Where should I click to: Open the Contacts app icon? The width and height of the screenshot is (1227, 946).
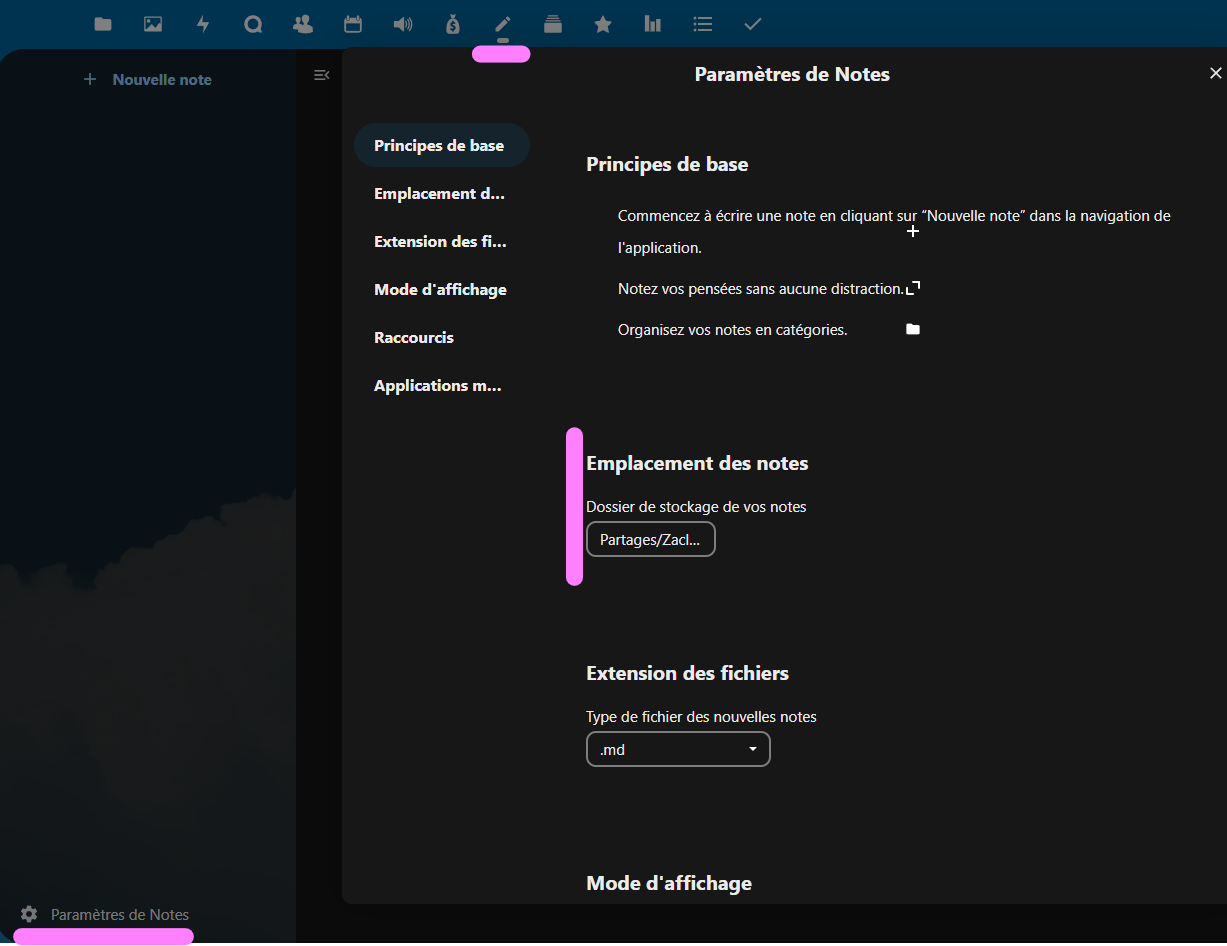(x=303, y=24)
